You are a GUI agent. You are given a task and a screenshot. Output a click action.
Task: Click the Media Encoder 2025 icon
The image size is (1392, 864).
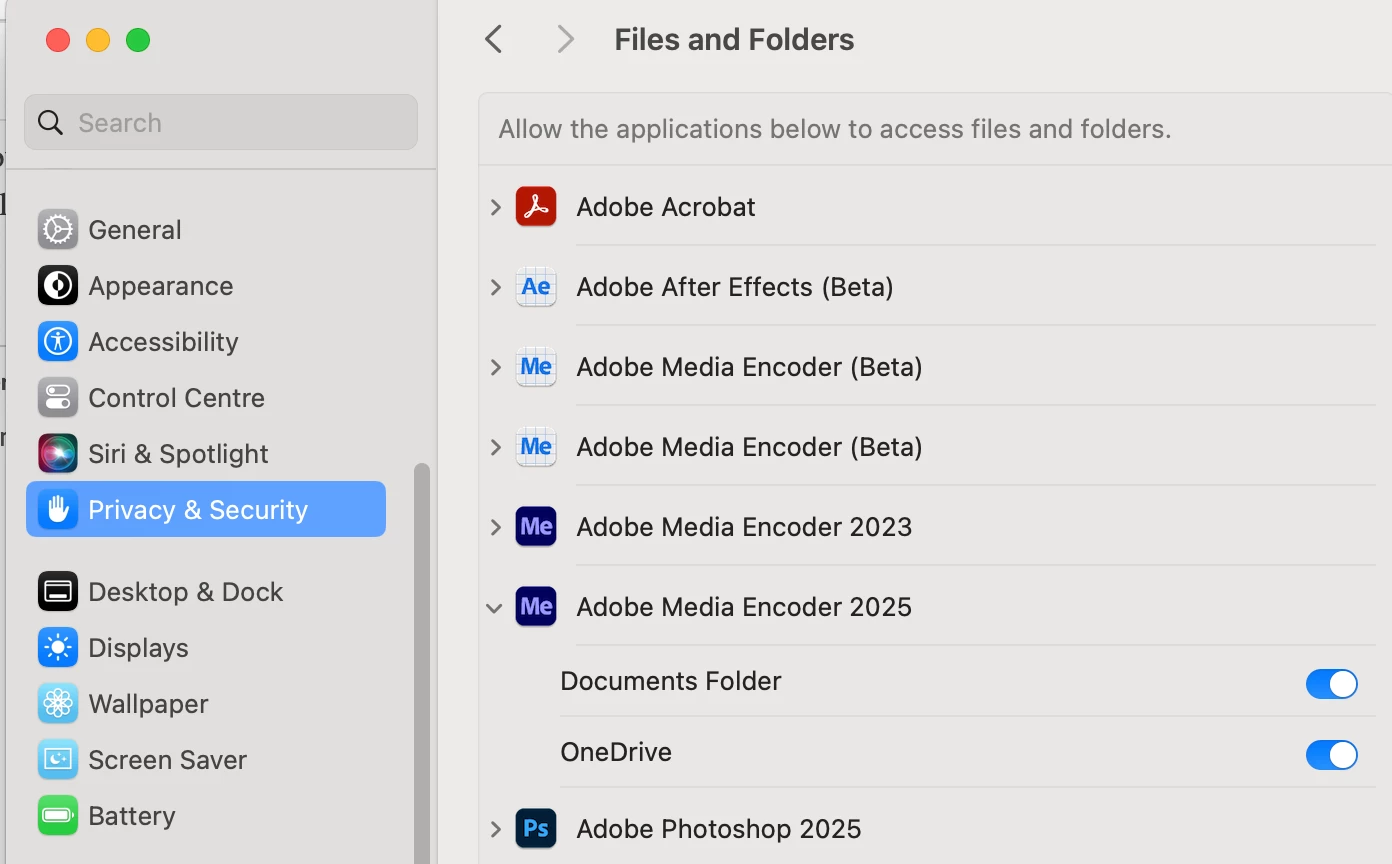pos(536,607)
